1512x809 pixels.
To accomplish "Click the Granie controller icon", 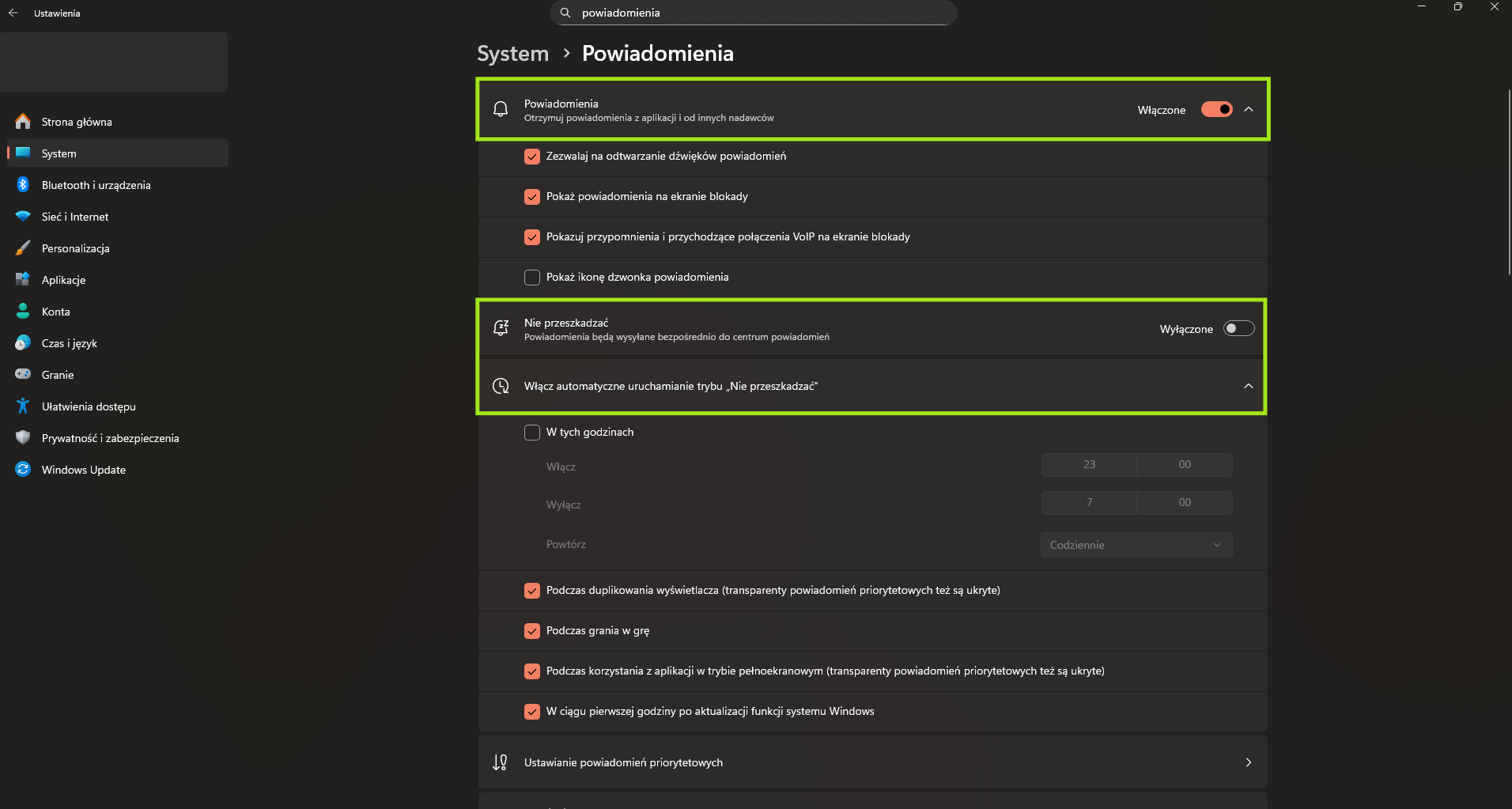I will click(23, 375).
